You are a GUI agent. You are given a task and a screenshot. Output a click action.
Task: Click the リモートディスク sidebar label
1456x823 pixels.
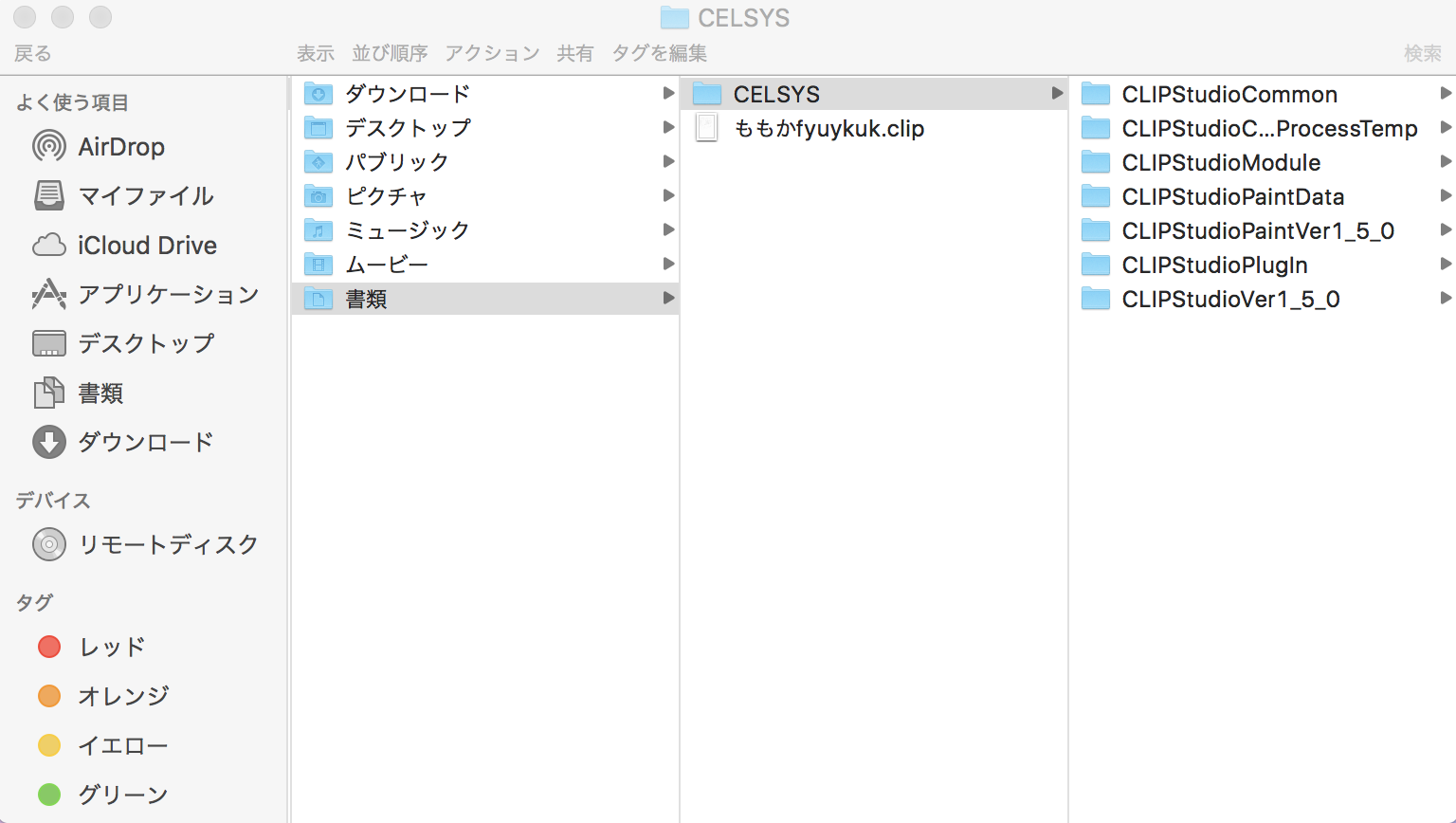tap(169, 544)
